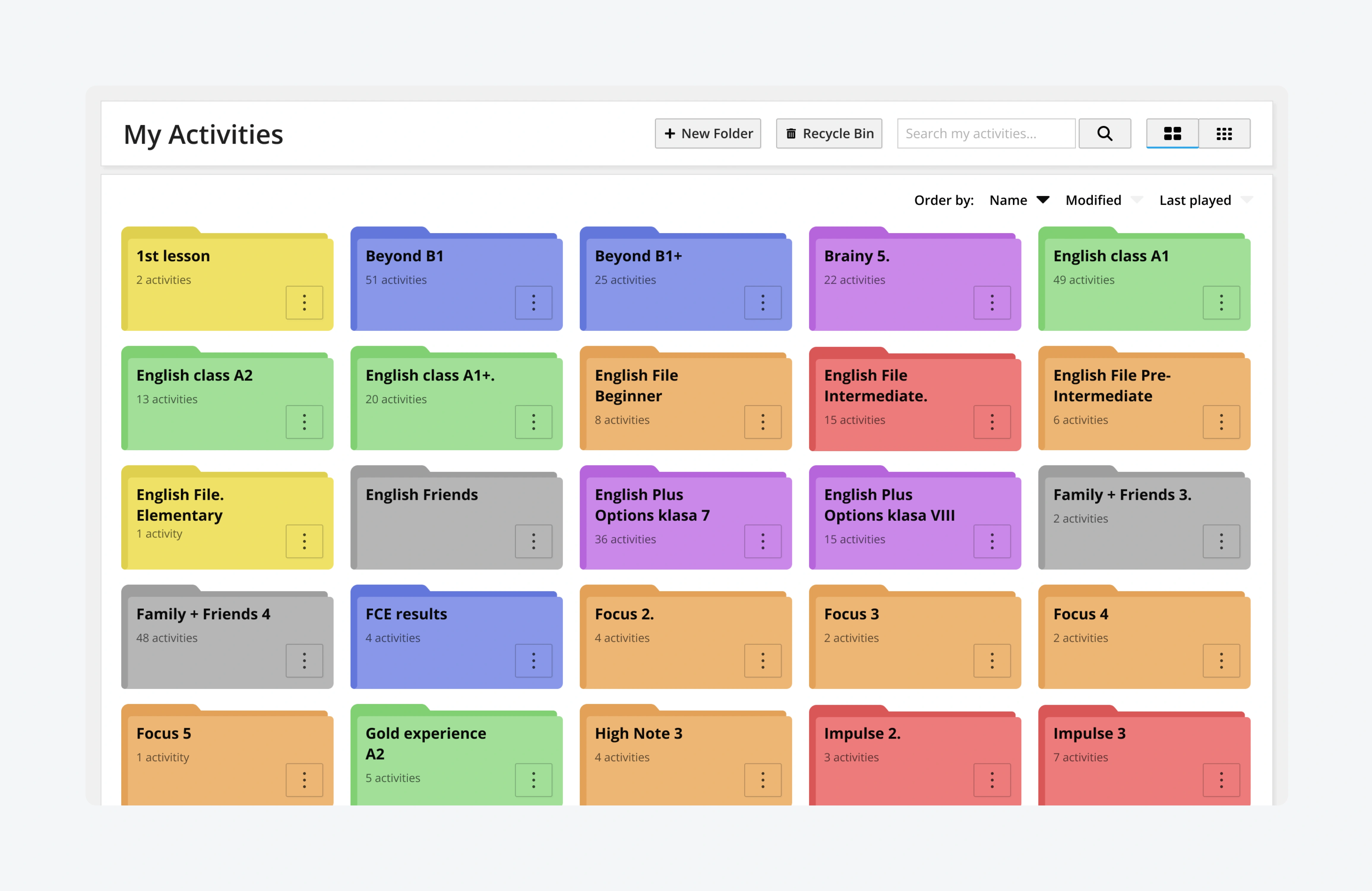Switch to large grid view
The width and height of the screenshot is (1372, 891).
coord(1172,133)
